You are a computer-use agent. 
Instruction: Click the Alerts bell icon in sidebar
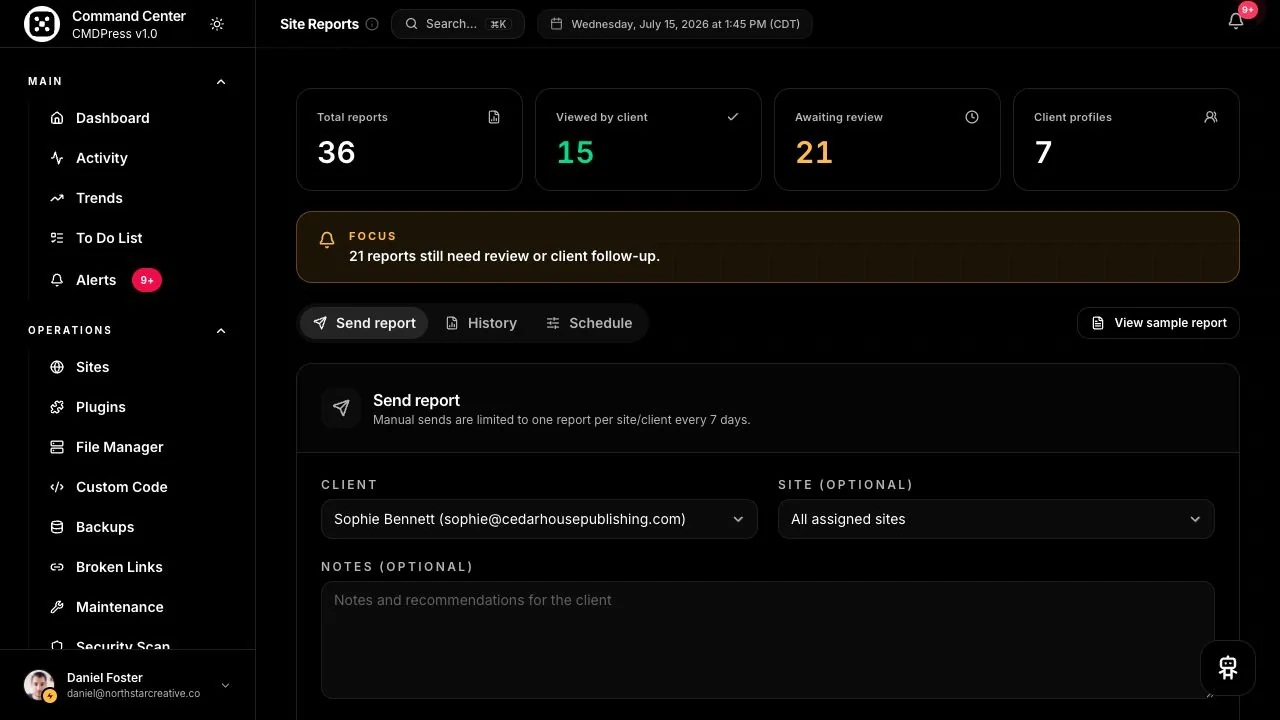(57, 280)
